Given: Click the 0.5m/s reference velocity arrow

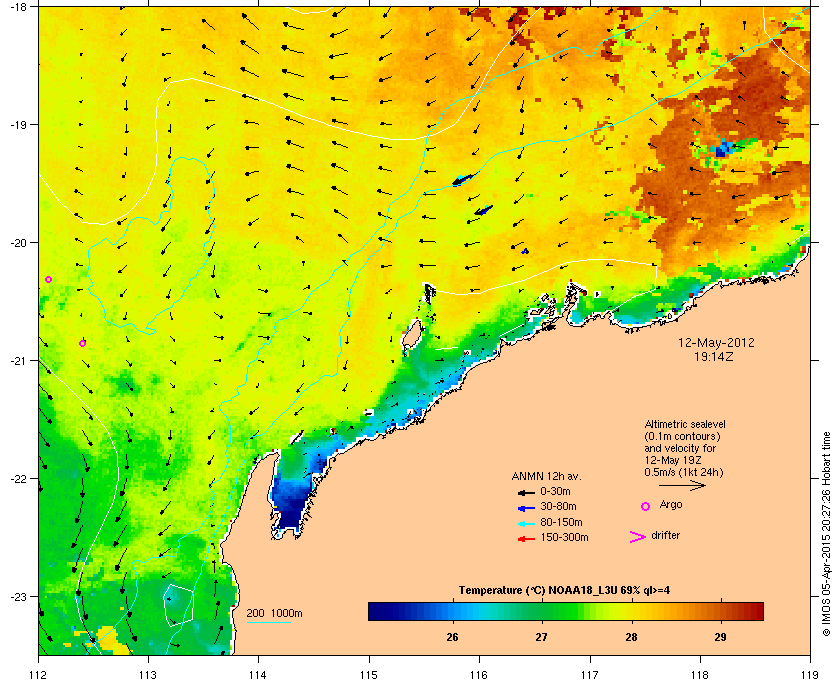Looking at the screenshot, I should [682, 485].
